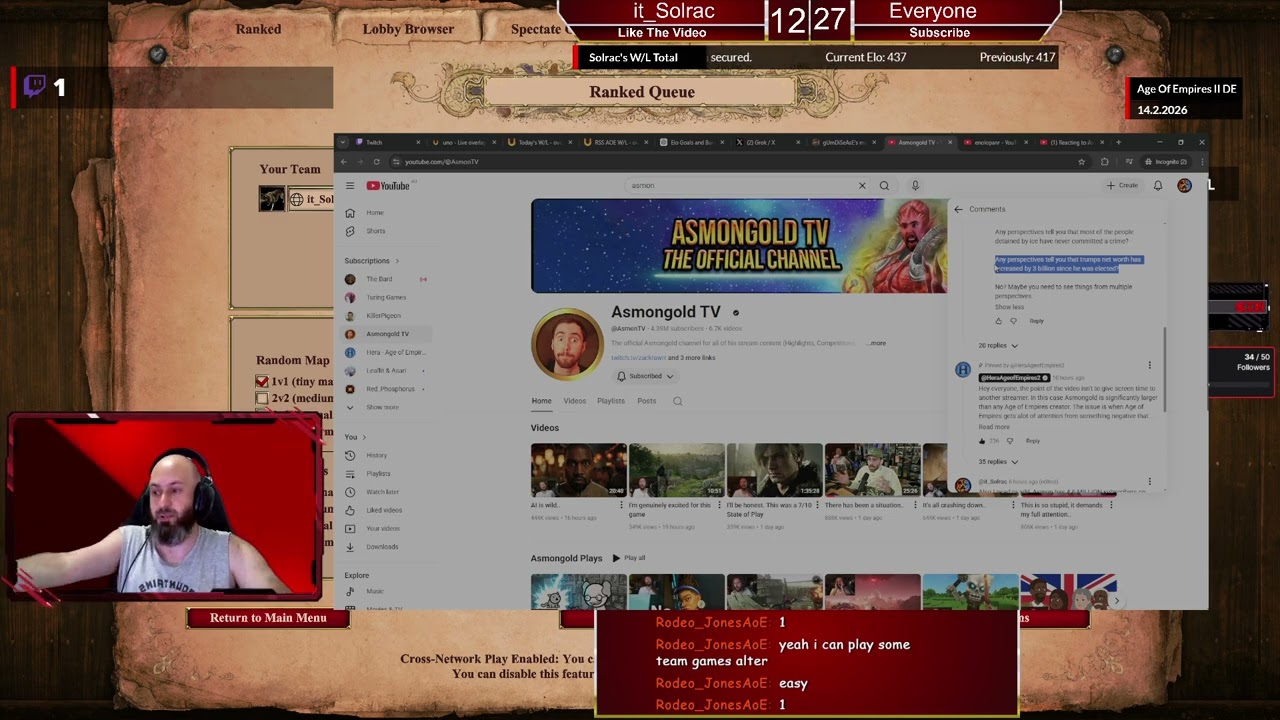This screenshot has width=1280, height=720.
Task: Open options menu on HeraAgeofEmpires2 comment
Action: 1149,366
